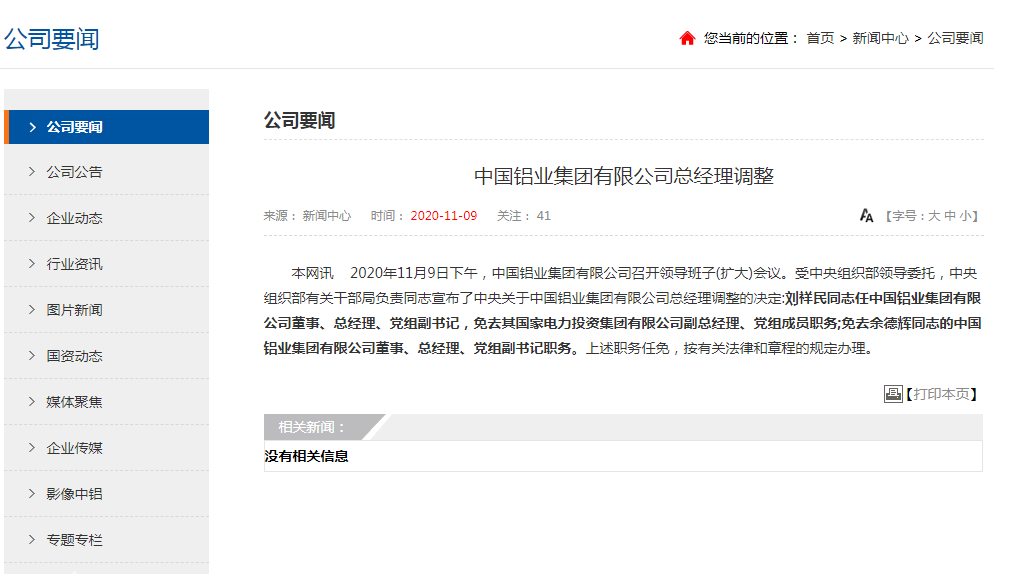Click chevron arrow next to 公司公告
Image resolution: width=1034 pixels, height=574 pixels.
point(32,172)
